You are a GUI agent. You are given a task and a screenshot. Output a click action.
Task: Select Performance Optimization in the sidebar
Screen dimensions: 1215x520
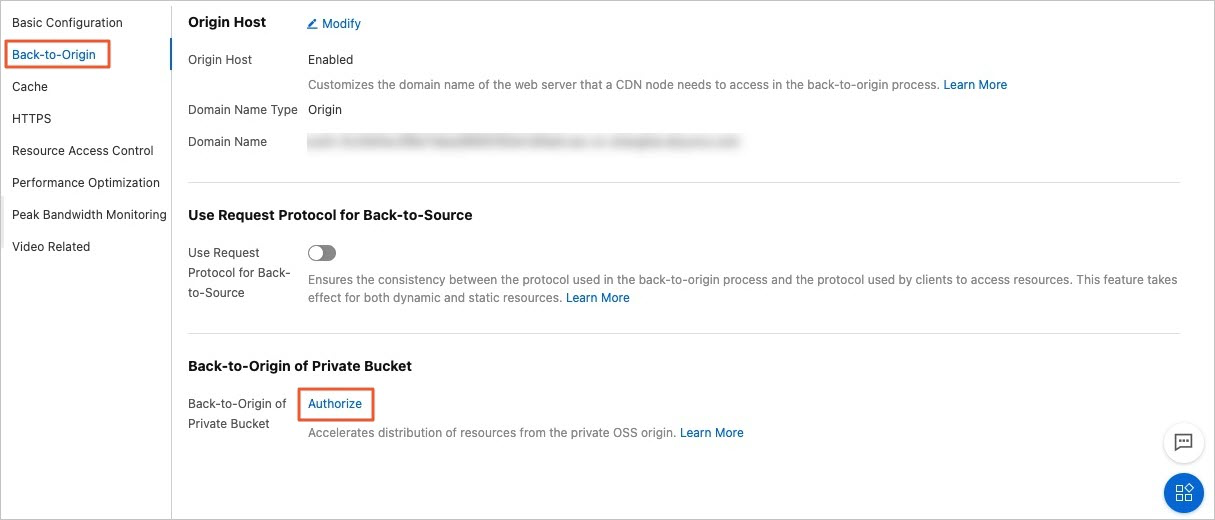86,183
